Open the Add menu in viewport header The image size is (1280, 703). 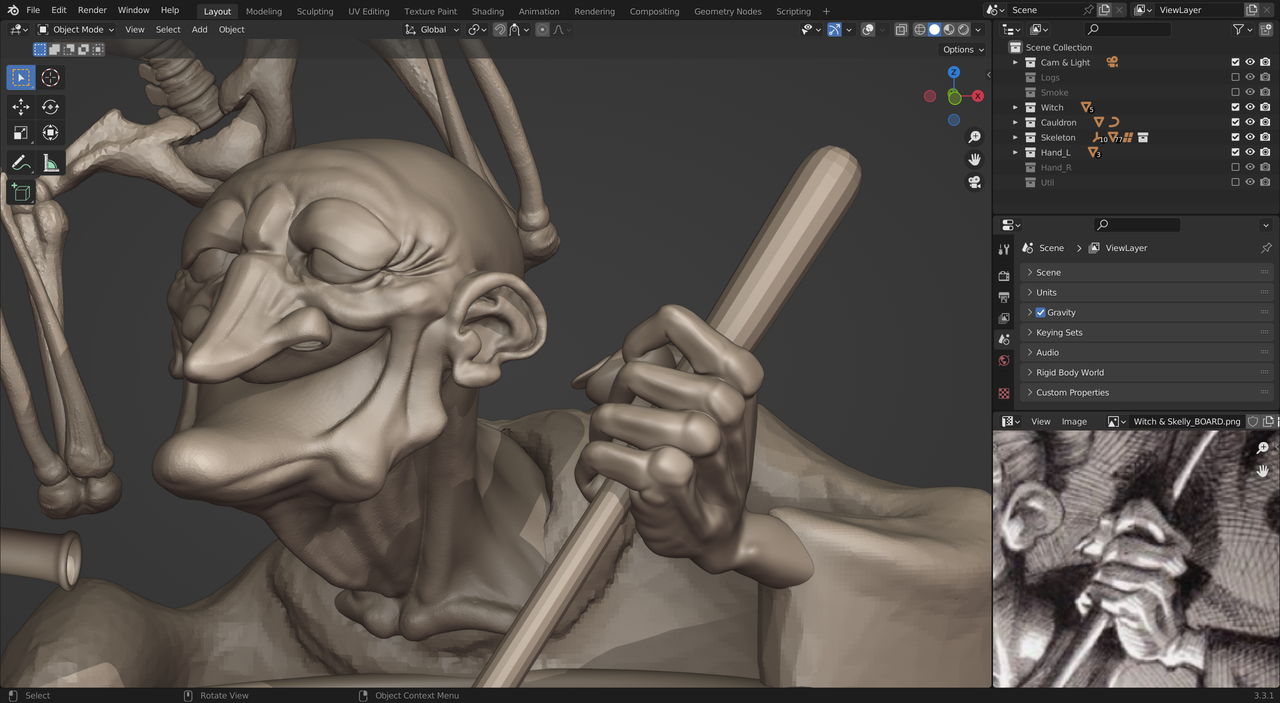point(199,30)
